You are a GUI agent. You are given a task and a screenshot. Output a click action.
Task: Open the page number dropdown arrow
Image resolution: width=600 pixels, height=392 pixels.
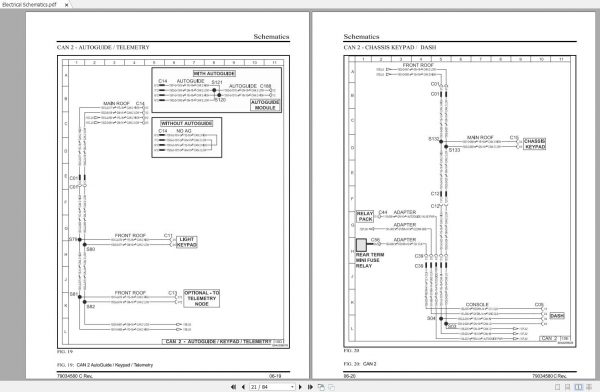coord(292,387)
